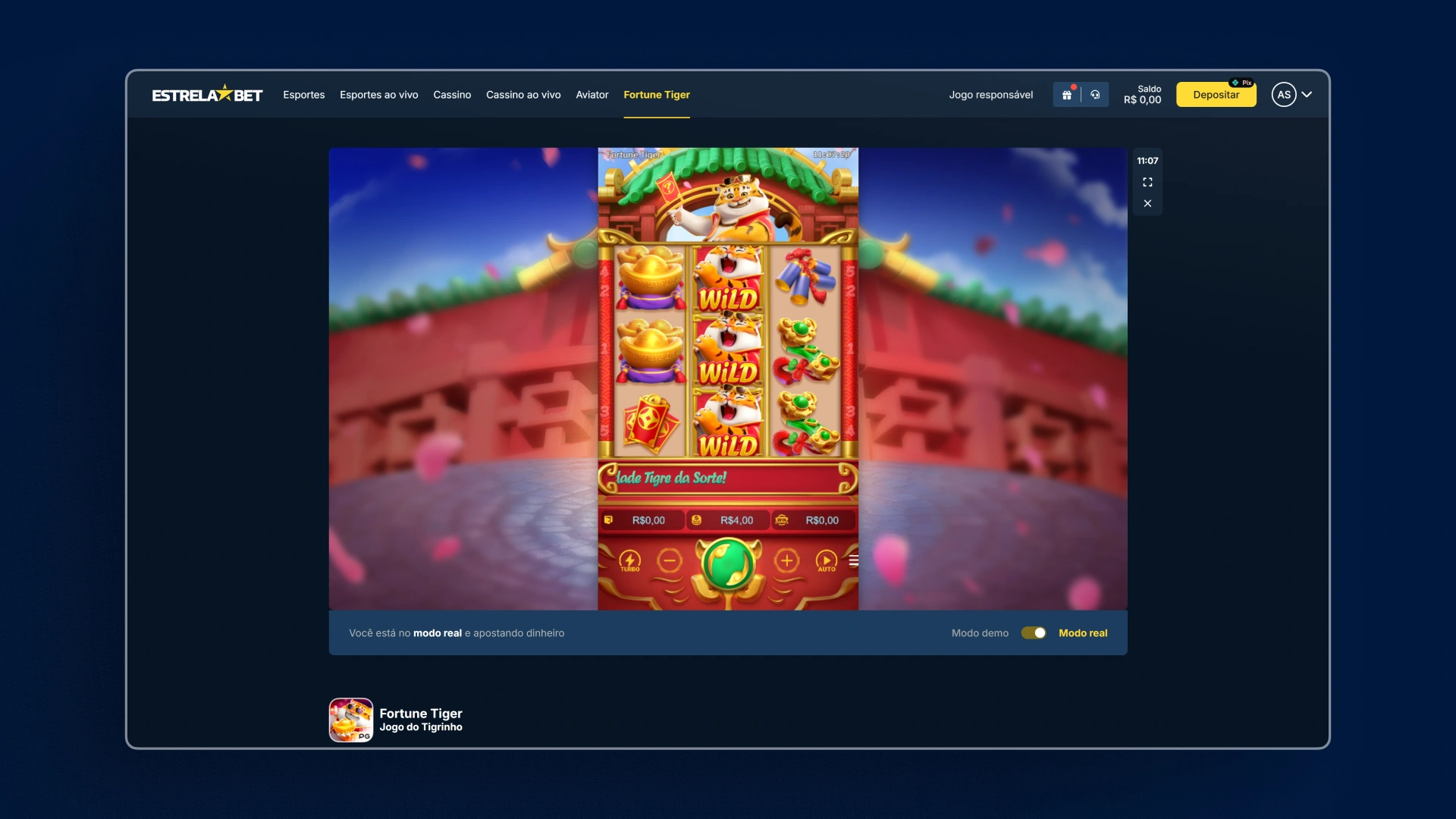Go to Esportes ao vivo

click(x=378, y=95)
